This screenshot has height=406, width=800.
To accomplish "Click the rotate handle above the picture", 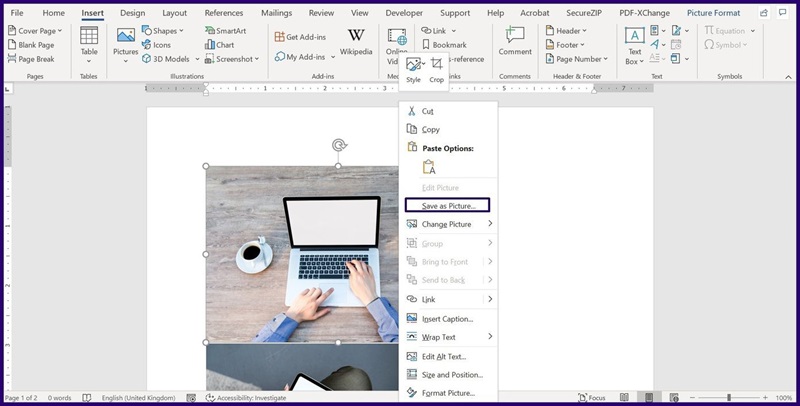I will tap(339, 145).
